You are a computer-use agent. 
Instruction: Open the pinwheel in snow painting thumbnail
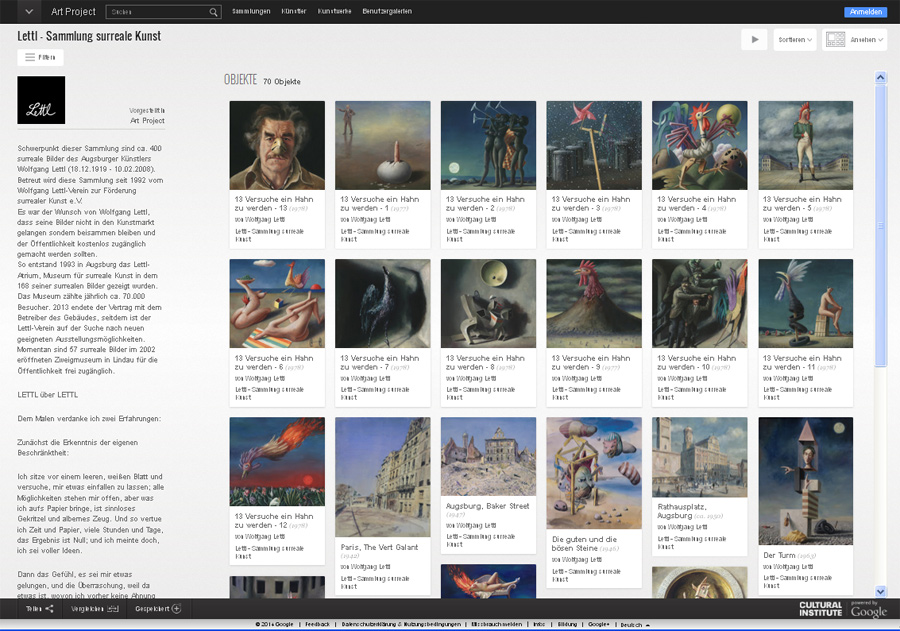coord(594,145)
